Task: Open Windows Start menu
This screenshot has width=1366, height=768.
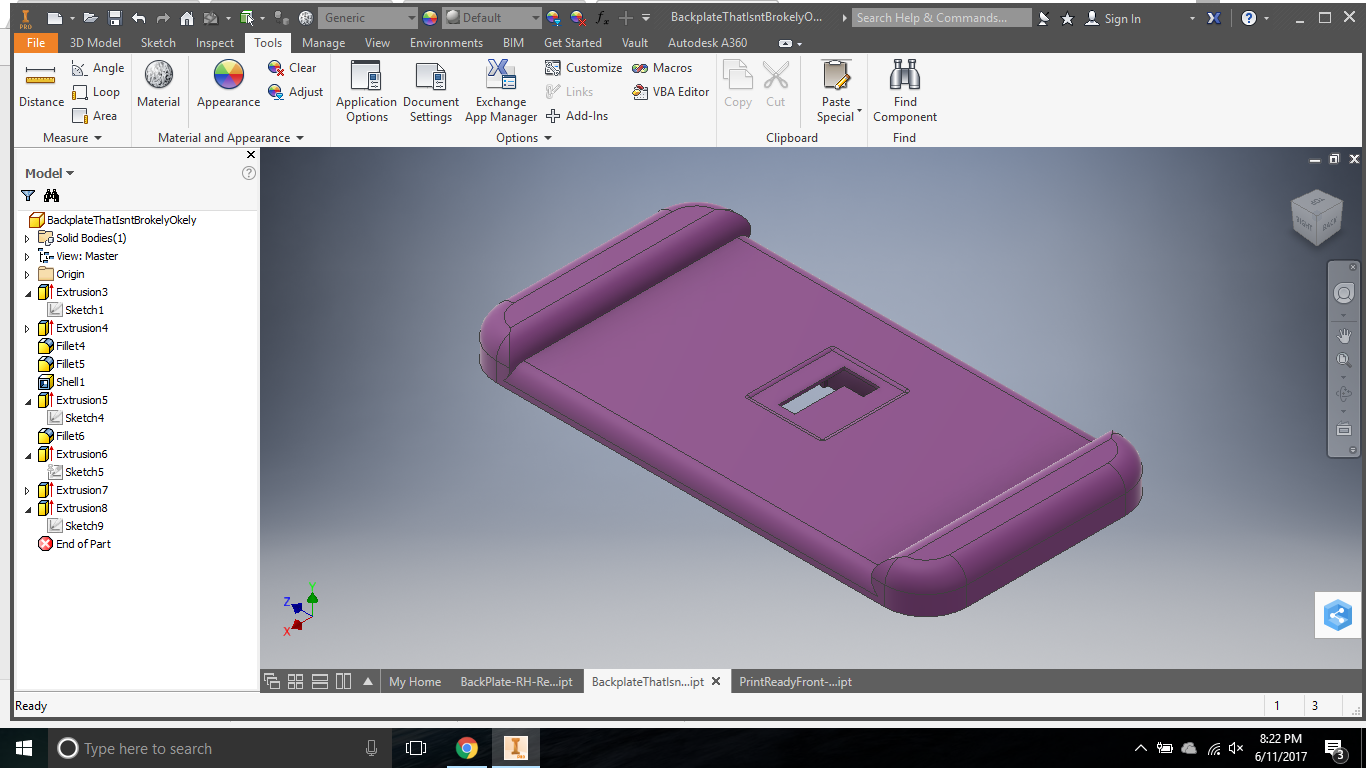Action: pos(23,748)
